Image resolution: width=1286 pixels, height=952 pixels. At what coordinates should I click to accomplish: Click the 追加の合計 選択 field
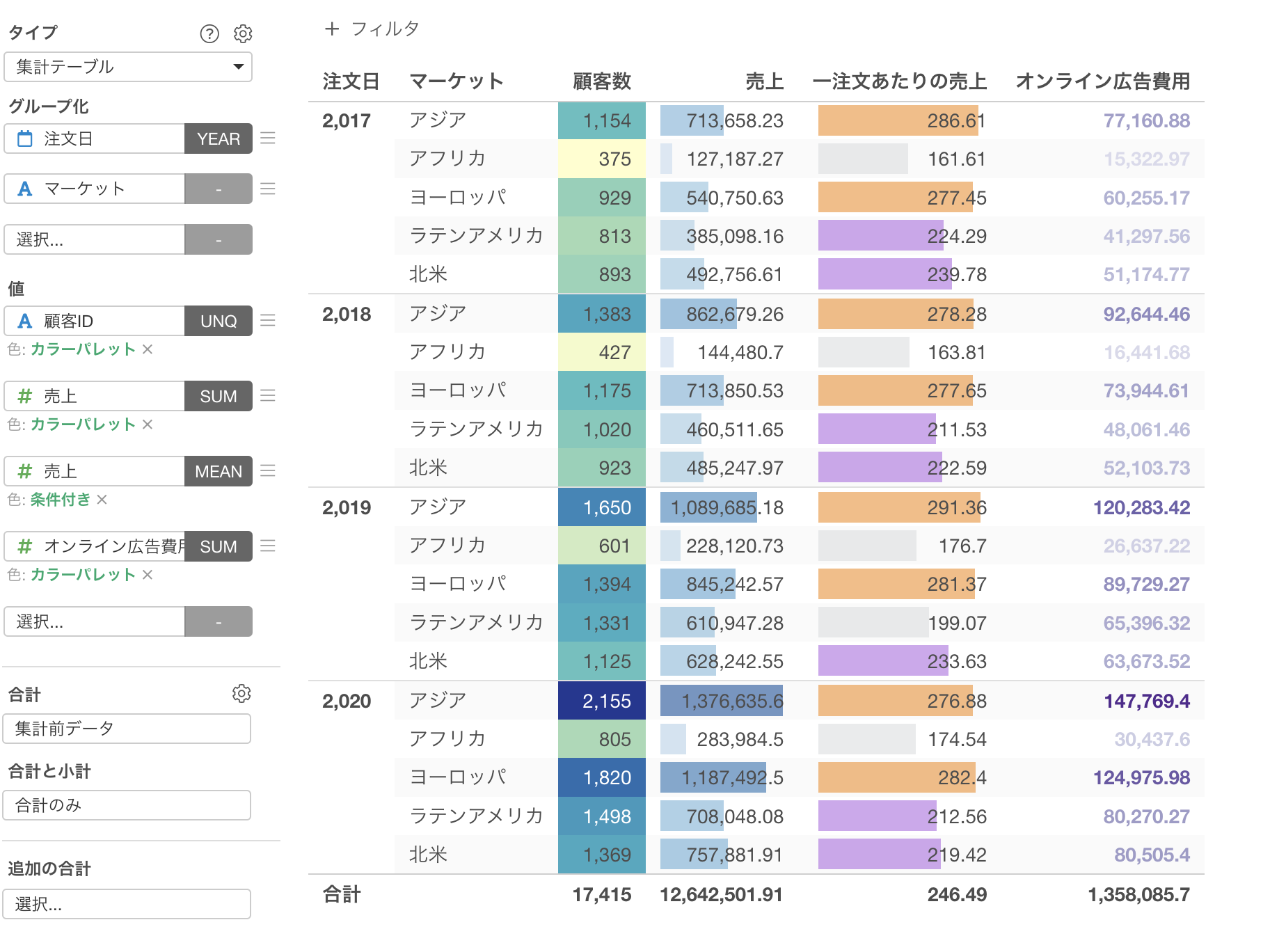(x=127, y=904)
